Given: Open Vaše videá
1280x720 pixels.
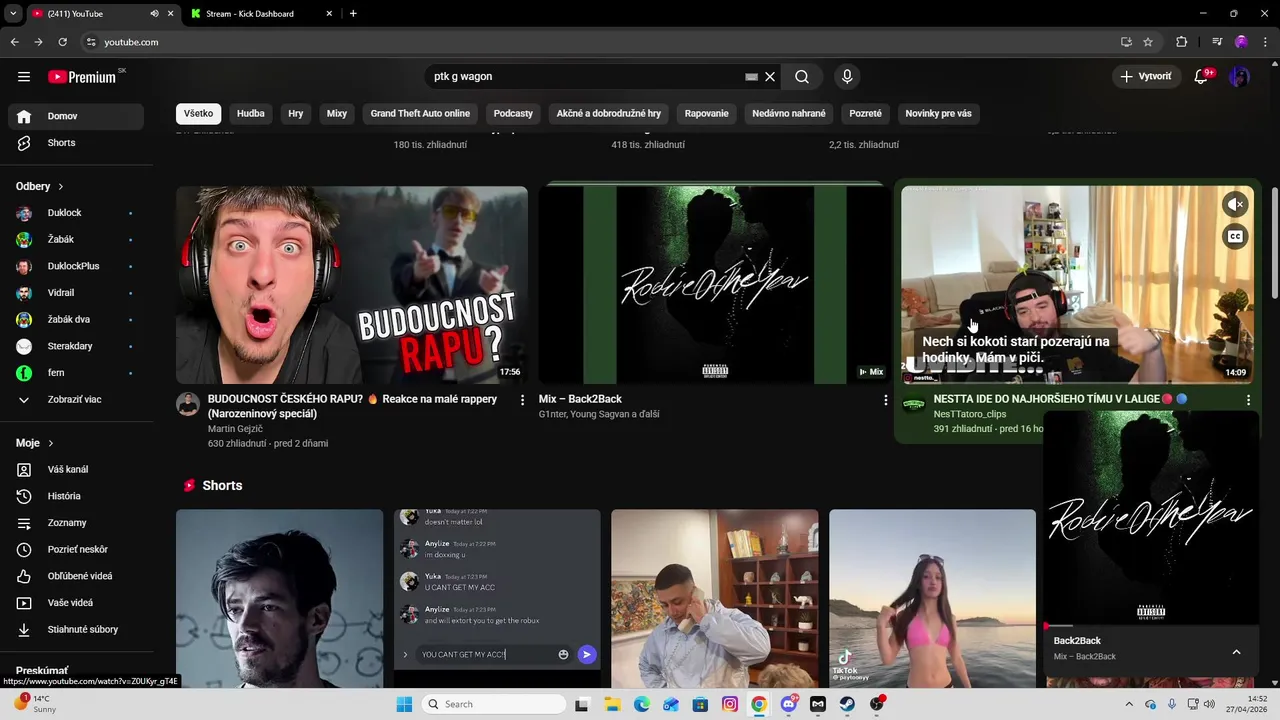Looking at the screenshot, I should tap(76, 603).
